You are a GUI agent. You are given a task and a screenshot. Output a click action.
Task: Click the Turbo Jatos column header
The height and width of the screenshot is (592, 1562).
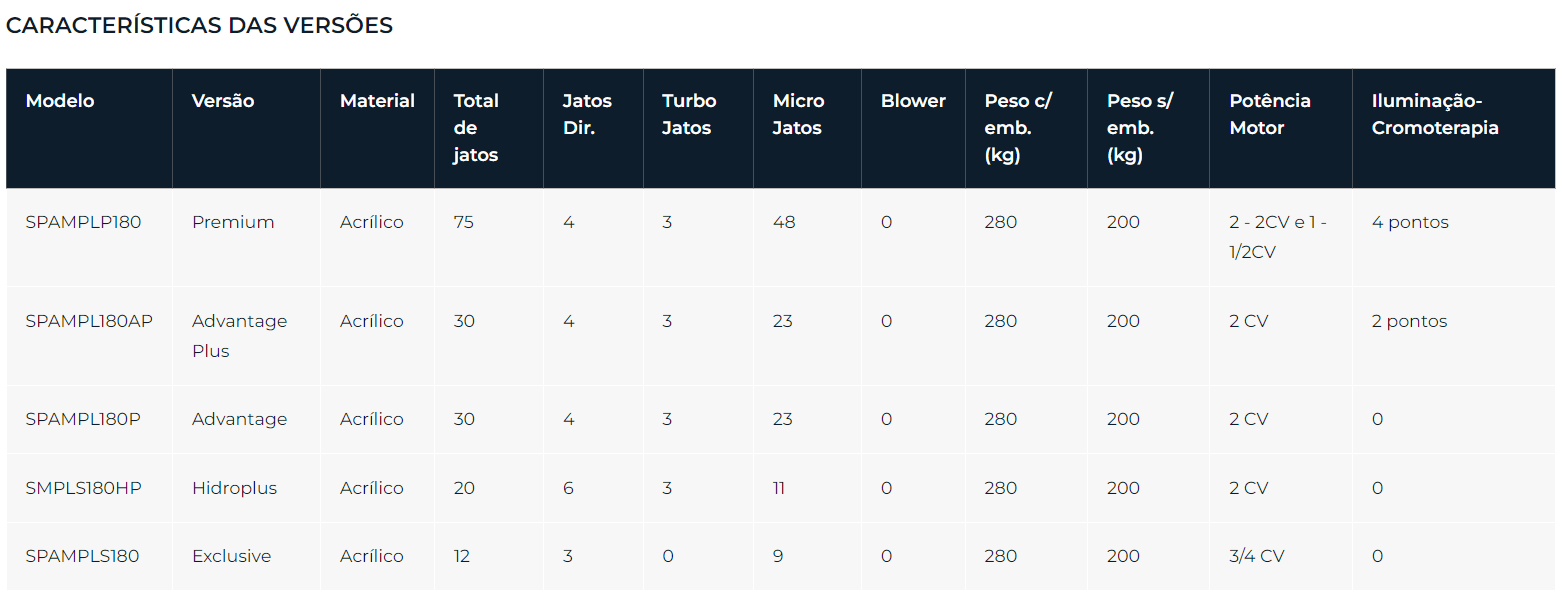click(x=698, y=128)
